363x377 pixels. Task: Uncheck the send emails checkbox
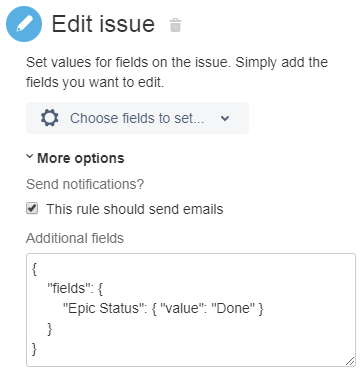click(x=32, y=209)
